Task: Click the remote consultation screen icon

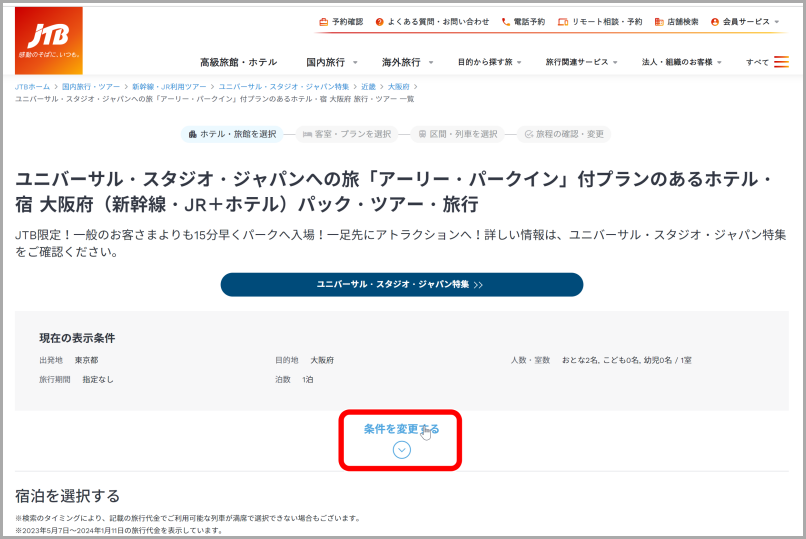Action: point(563,22)
